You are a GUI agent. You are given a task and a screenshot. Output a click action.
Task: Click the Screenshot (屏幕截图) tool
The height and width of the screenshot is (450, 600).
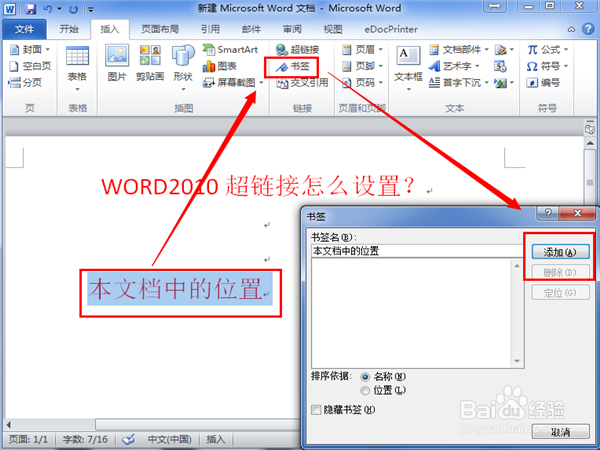point(229,83)
